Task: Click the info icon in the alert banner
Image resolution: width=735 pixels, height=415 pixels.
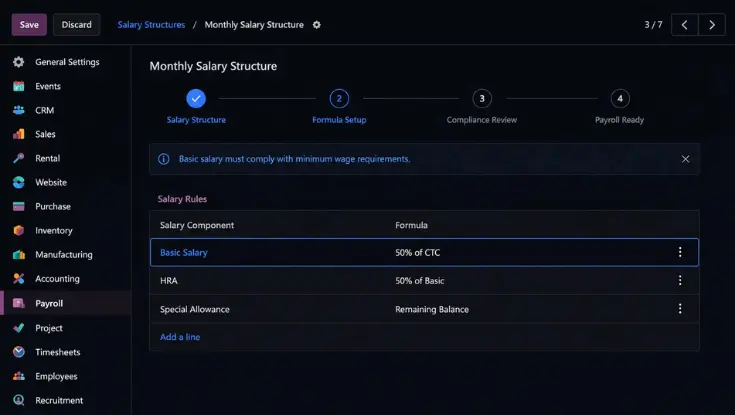Action: (x=164, y=159)
